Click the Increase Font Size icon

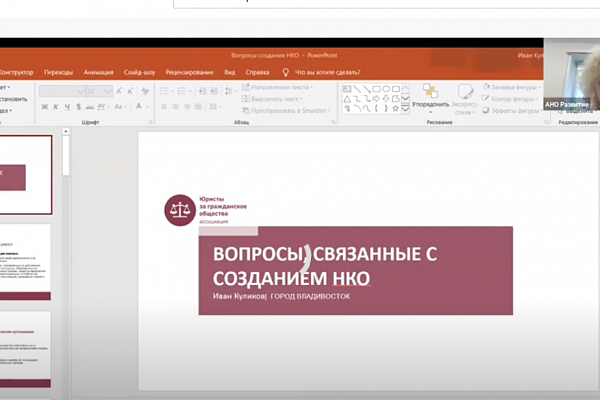tap(119, 91)
